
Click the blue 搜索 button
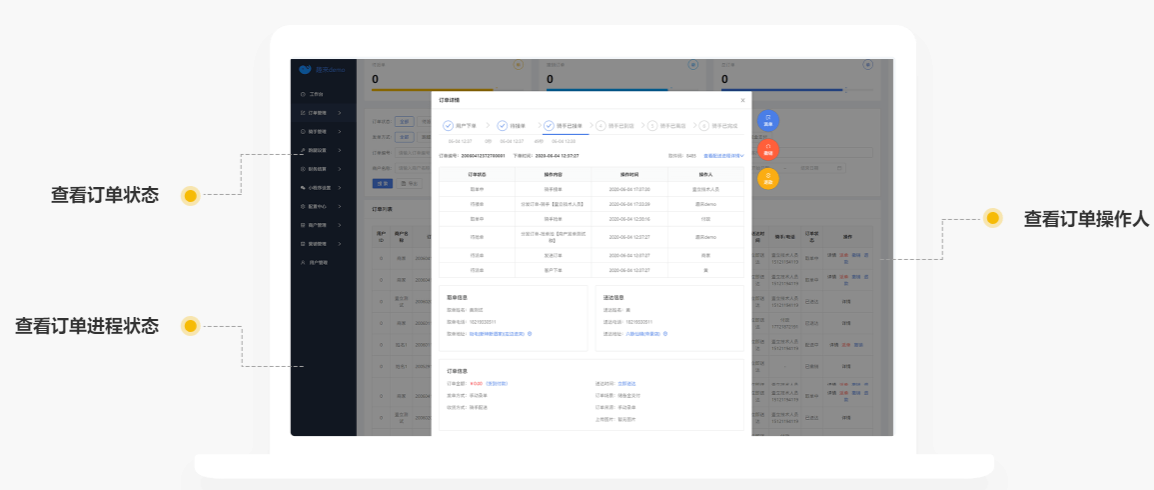[383, 182]
